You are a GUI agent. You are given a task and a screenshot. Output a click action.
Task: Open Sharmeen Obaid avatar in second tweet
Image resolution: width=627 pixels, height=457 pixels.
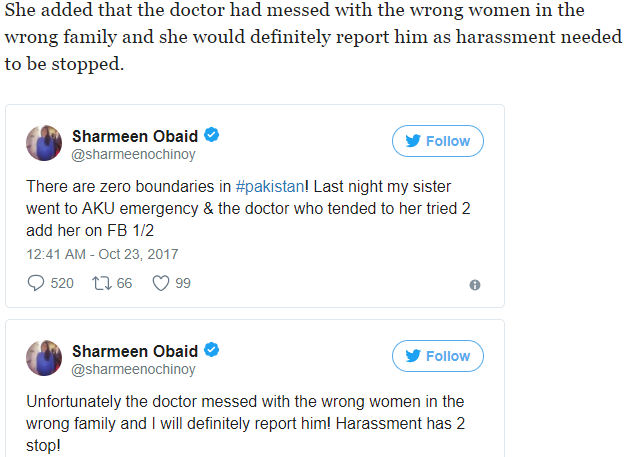point(45,358)
